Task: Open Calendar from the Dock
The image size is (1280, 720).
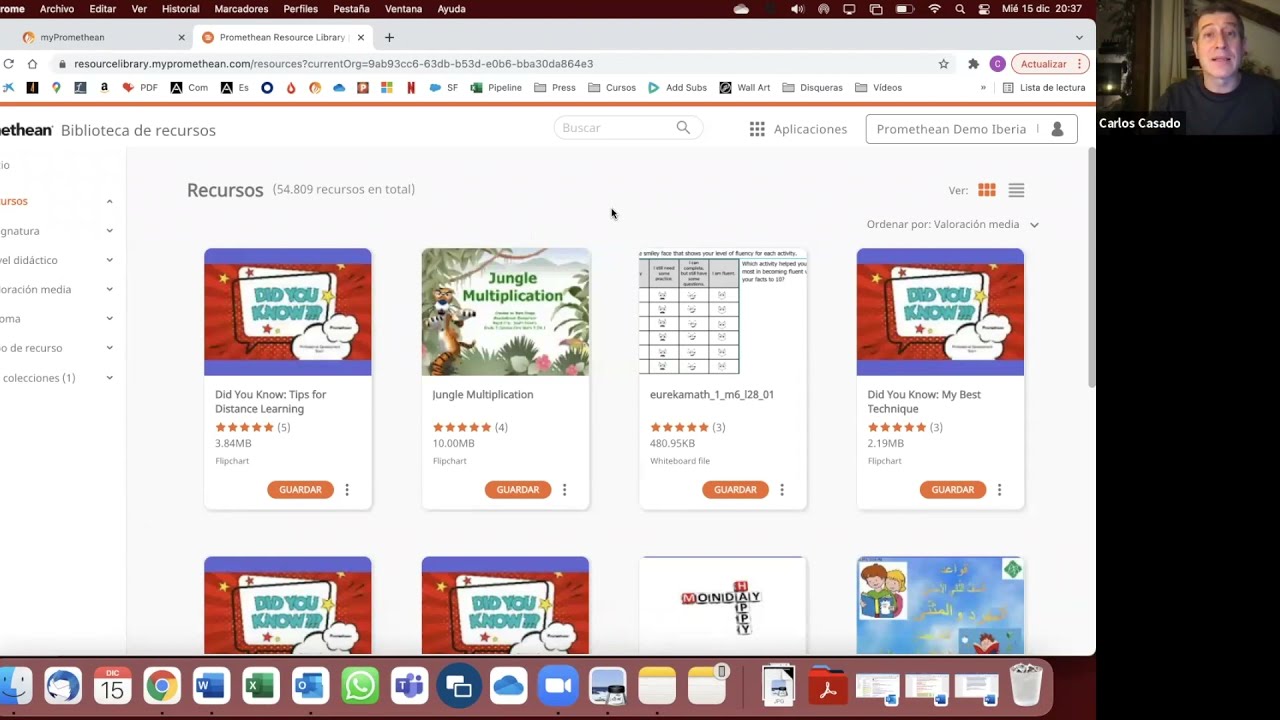Action: 112,687
